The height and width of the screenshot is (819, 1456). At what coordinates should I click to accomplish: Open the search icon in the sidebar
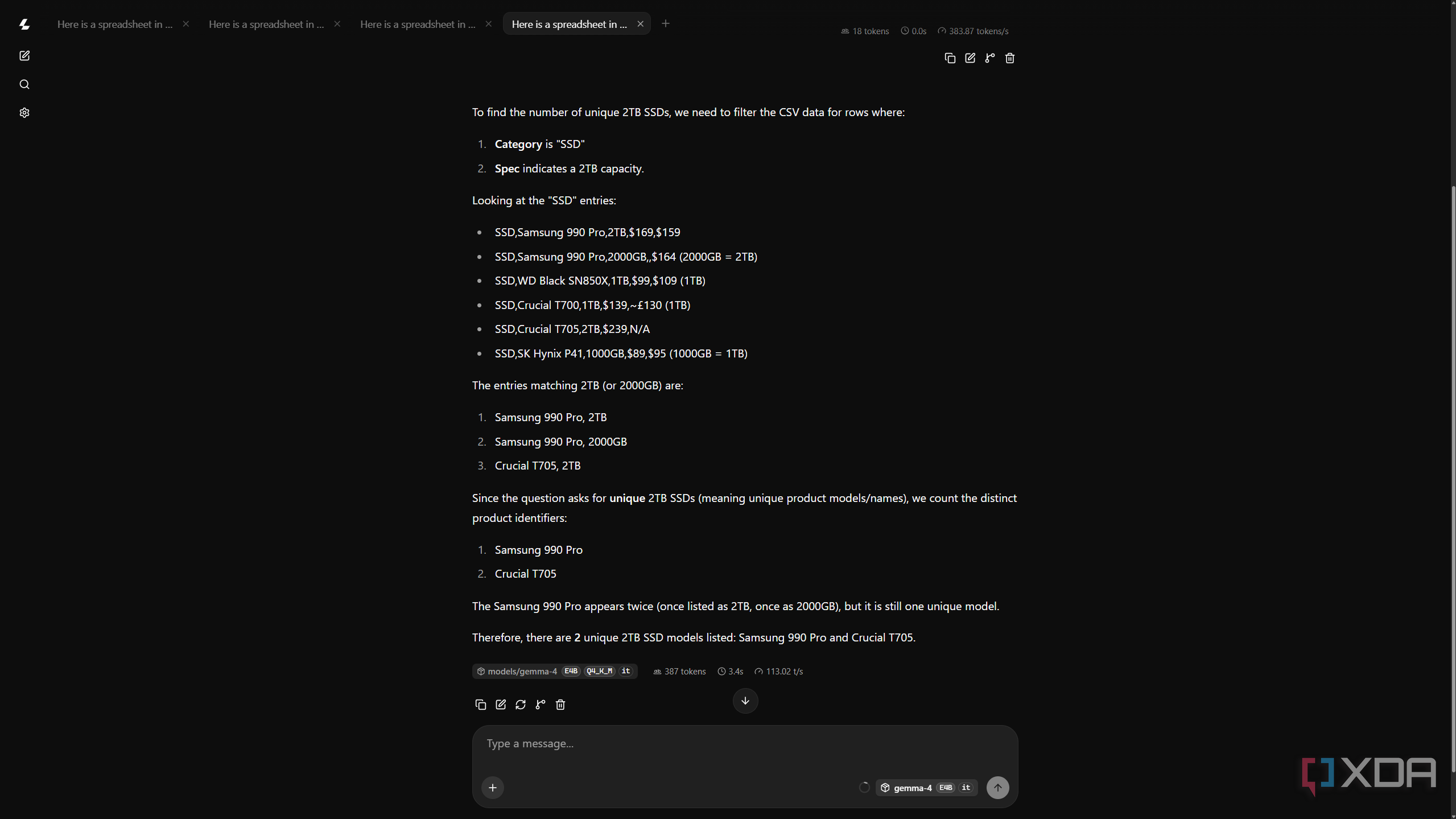coord(24,84)
